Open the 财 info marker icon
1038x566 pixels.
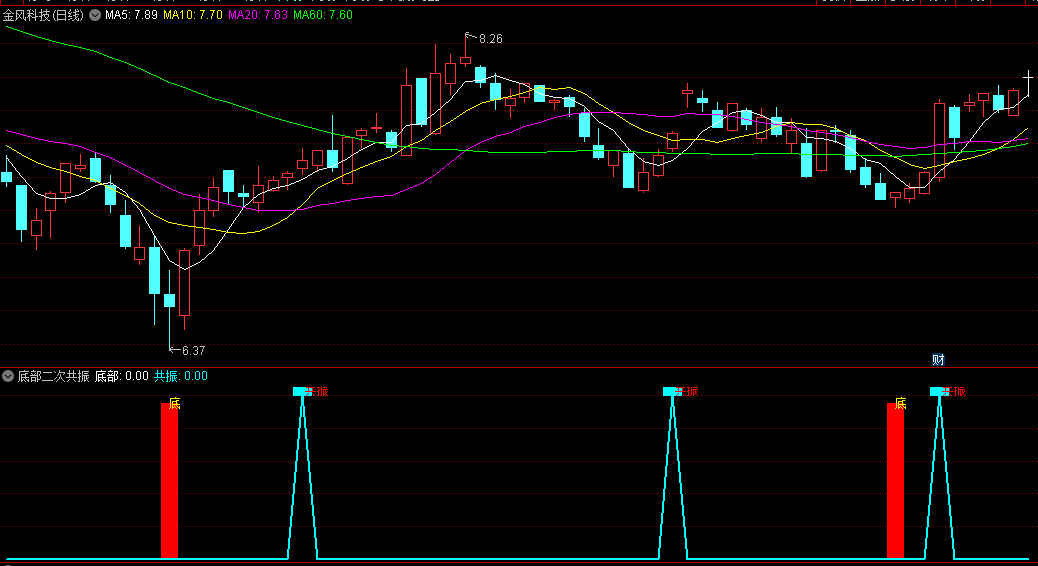[938, 359]
